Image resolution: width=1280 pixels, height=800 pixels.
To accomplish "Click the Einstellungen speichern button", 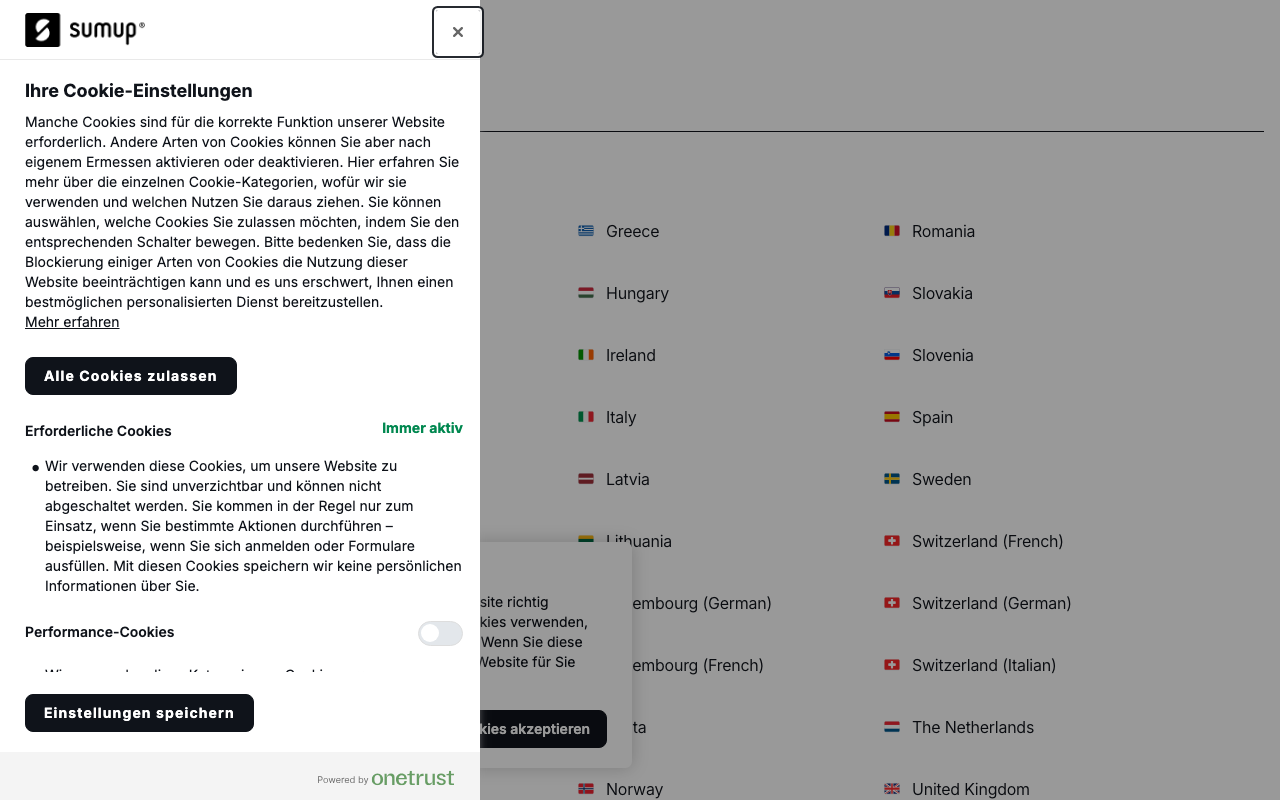I will point(139,713).
